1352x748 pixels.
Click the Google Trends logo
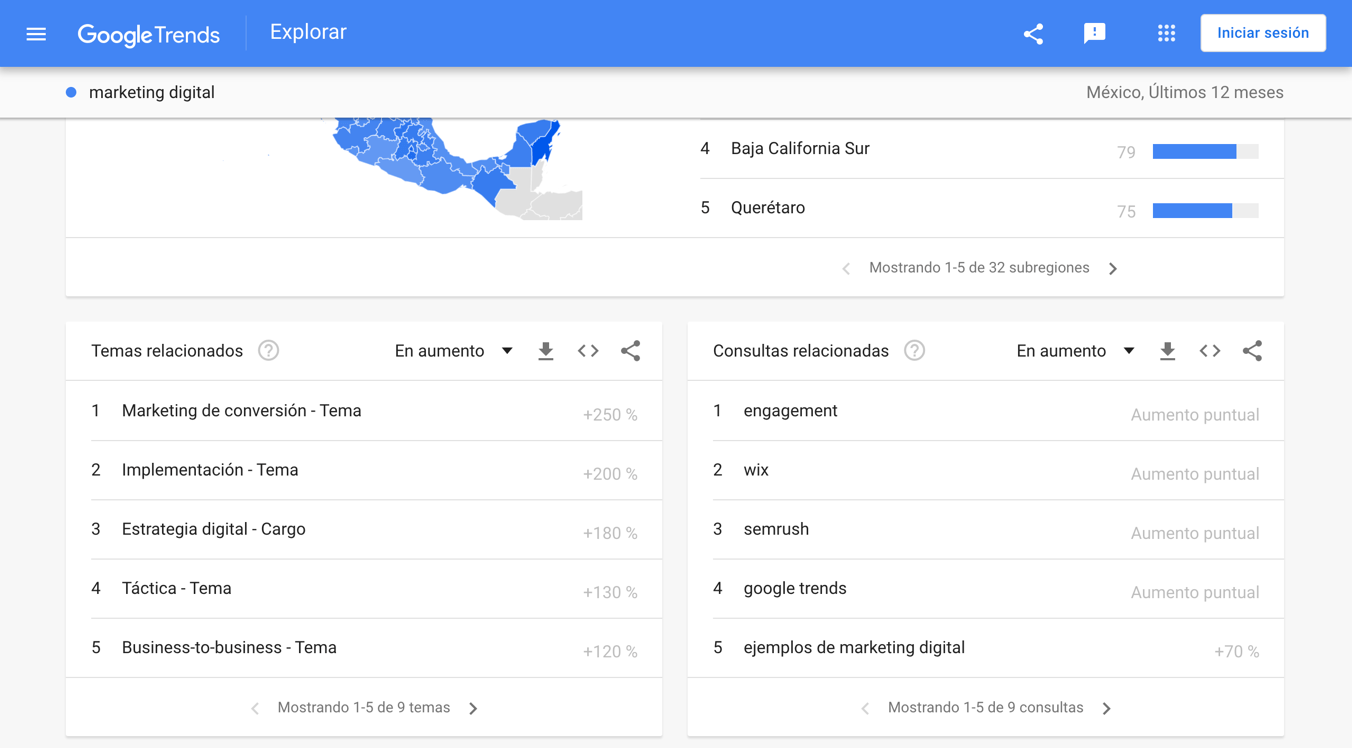148,34
